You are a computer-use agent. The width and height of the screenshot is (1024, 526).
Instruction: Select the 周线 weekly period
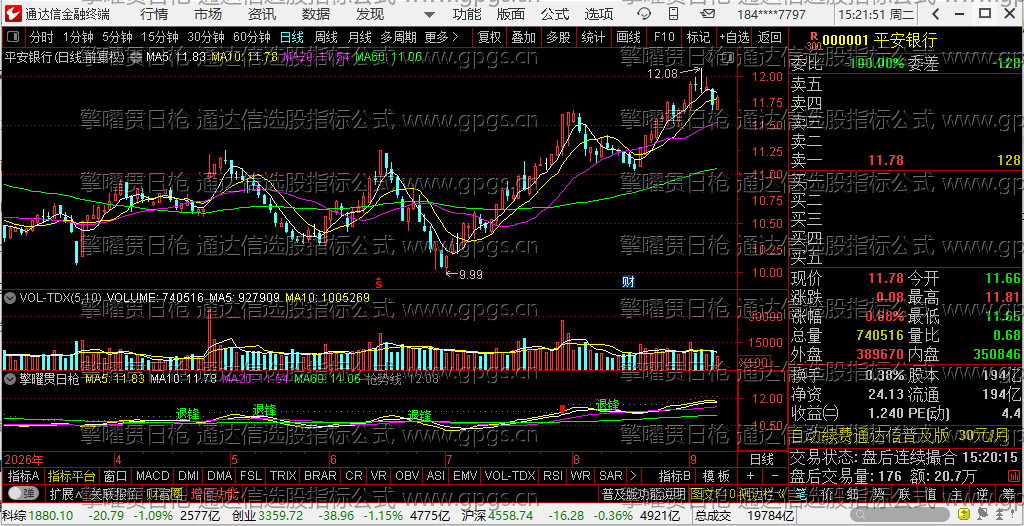tap(325, 37)
